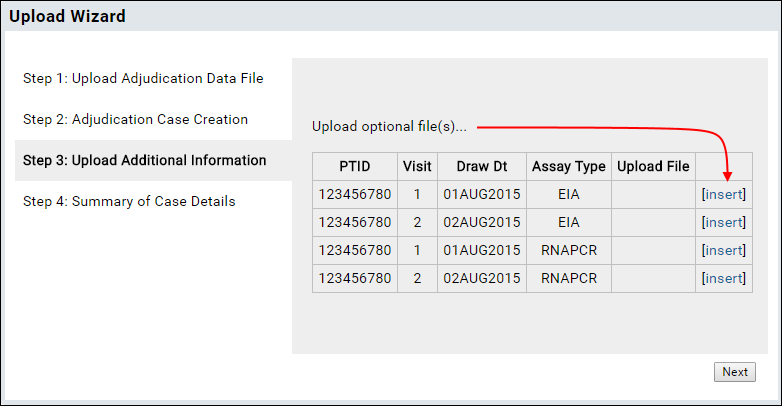The image size is (782, 406).
Task: Open Step 4: Summary of Case Details
Action: tap(129, 201)
